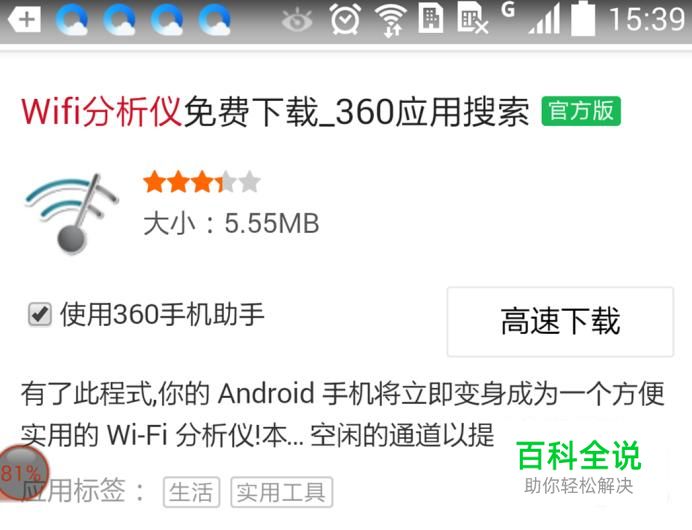This screenshot has height=530, width=692.
Task: Tap the green 官方版 badge
Action: (581, 111)
